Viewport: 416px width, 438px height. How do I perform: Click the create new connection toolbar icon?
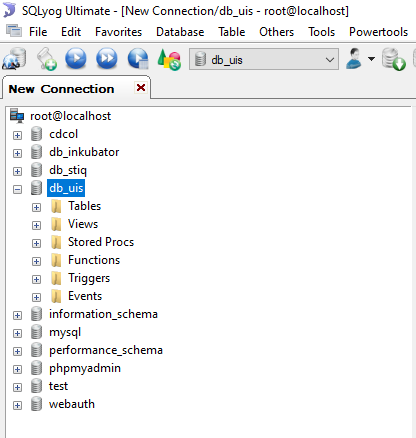14,59
